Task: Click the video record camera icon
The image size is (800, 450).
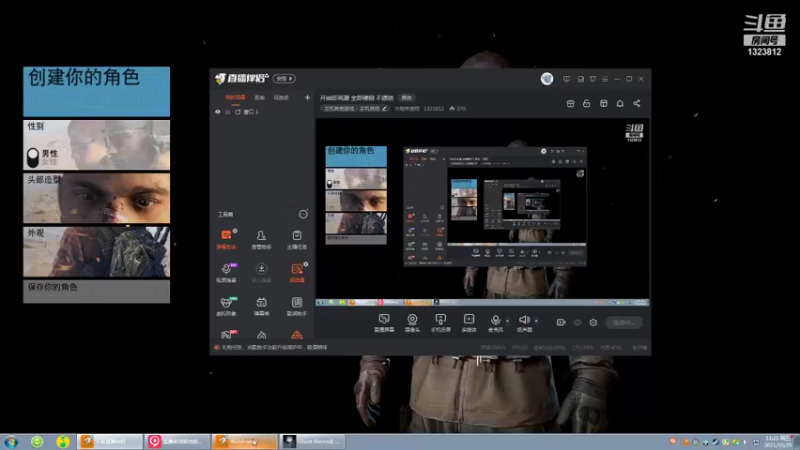Action: [x=561, y=322]
